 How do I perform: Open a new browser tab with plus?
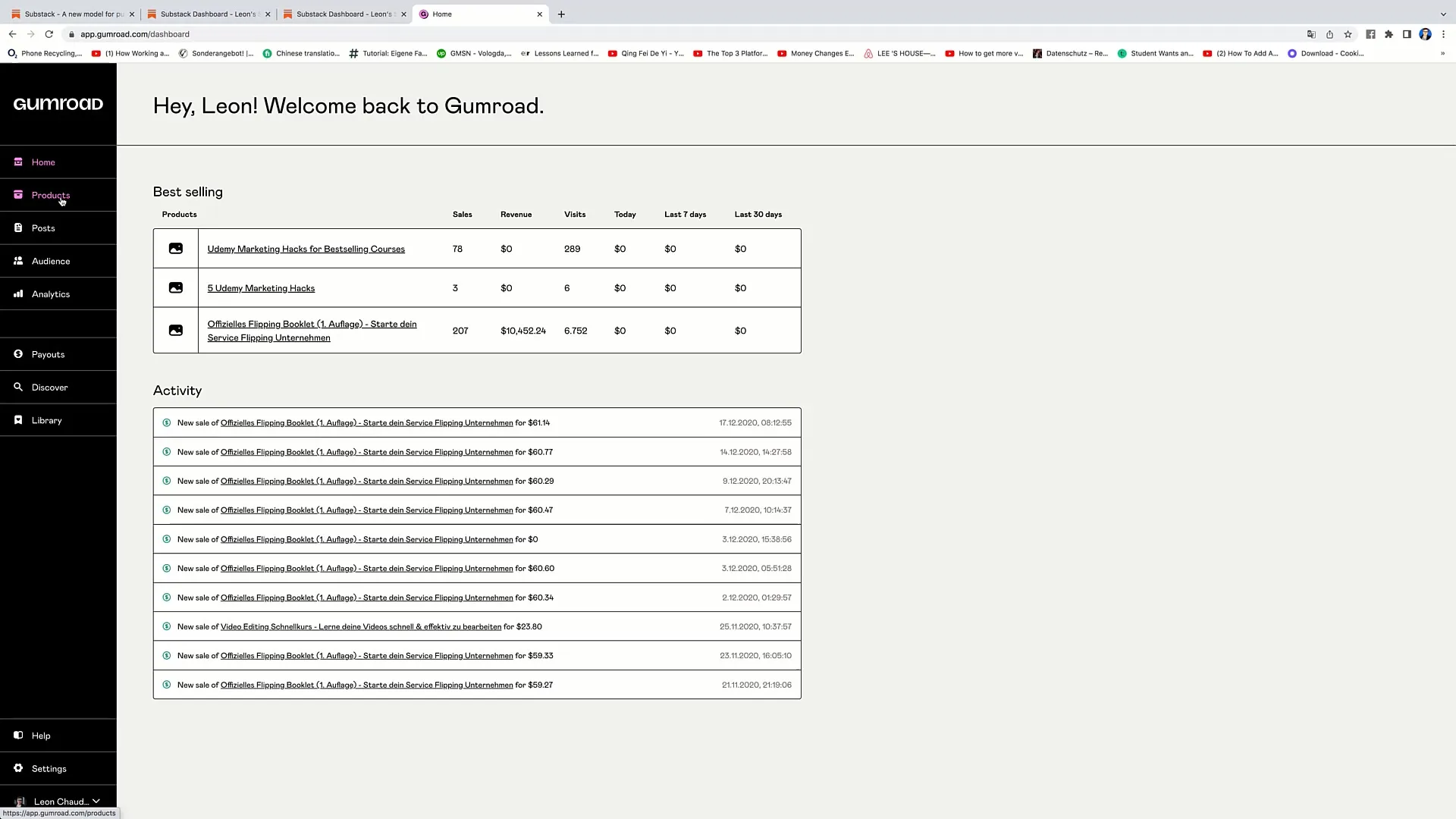[x=561, y=14]
